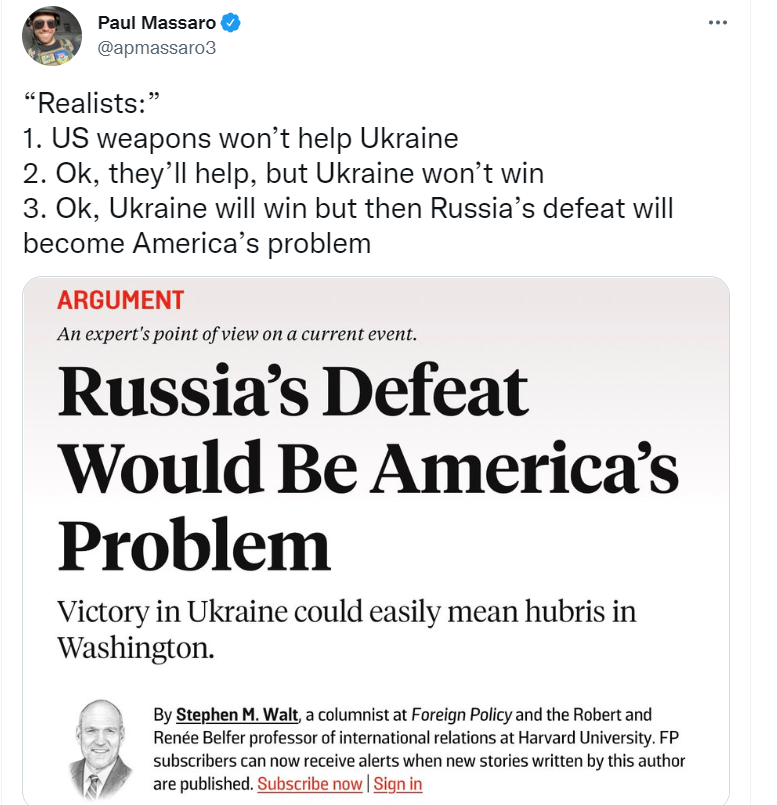777x805 pixels.
Task: Open Paul Massaro's display name link
Action: [158, 23]
